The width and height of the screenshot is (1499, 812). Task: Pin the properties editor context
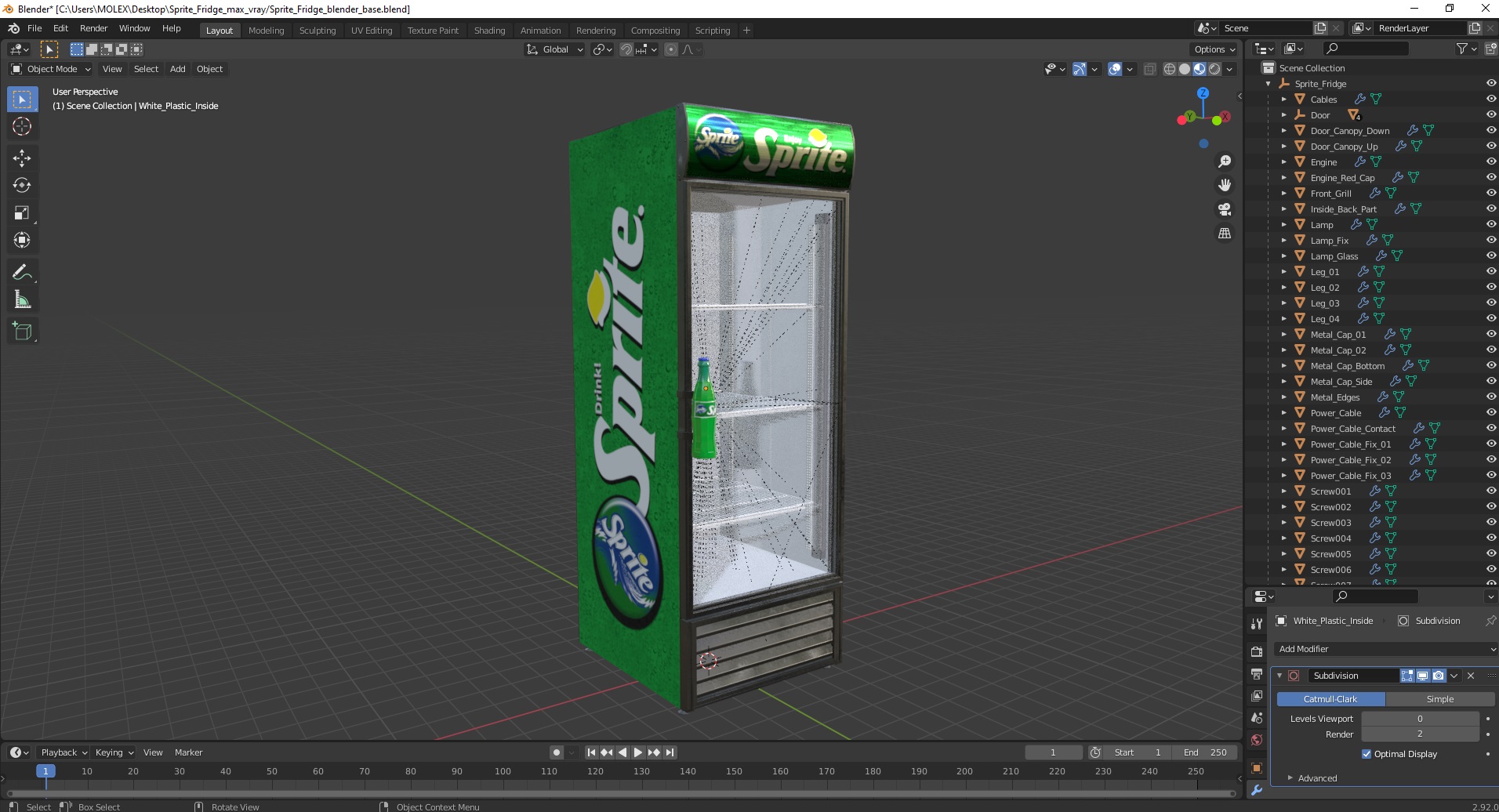point(1490,621)
